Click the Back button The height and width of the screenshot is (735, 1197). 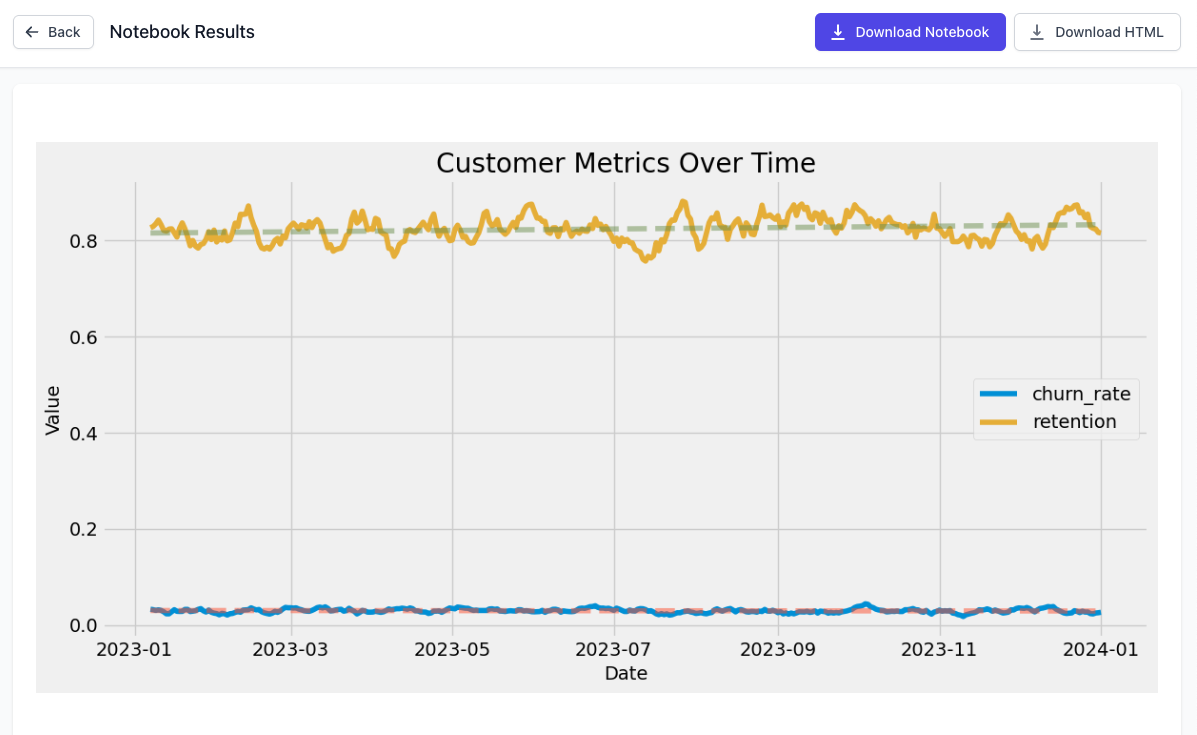click(x=53, y=31)
